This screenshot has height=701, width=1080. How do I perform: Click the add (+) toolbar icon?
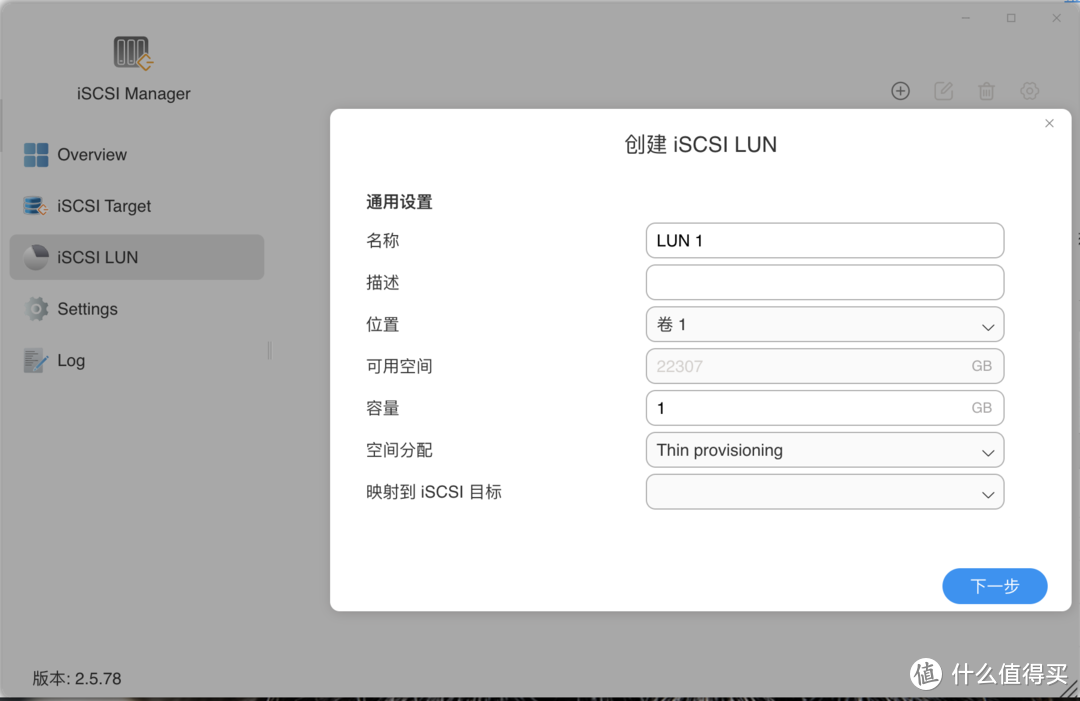point(900,91)
